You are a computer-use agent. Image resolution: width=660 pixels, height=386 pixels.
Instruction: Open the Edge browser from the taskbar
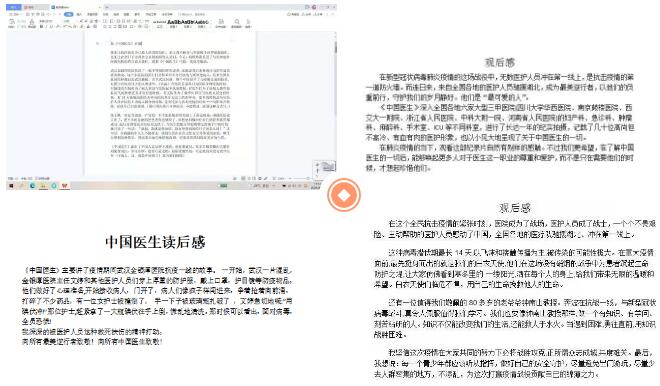click(x=32, y=186)
